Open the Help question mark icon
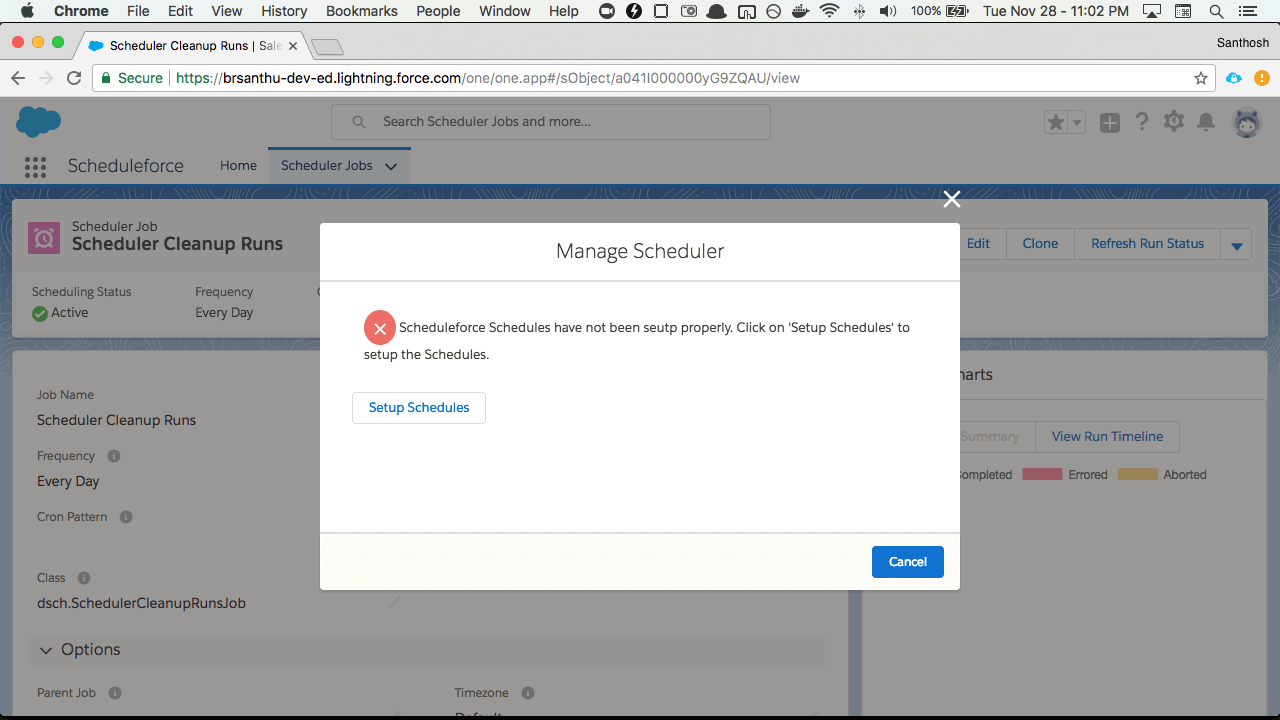Screen dimensions: 1280x720 1141,122
